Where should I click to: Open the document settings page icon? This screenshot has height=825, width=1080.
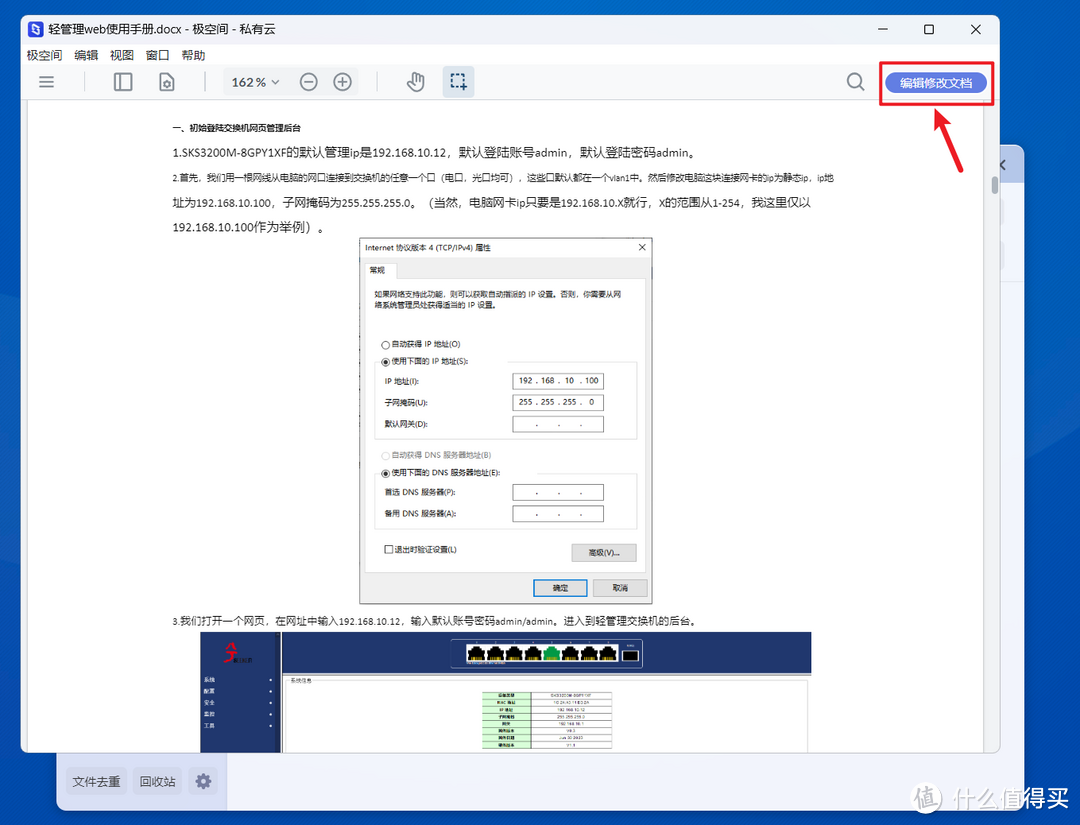point(167,82)
